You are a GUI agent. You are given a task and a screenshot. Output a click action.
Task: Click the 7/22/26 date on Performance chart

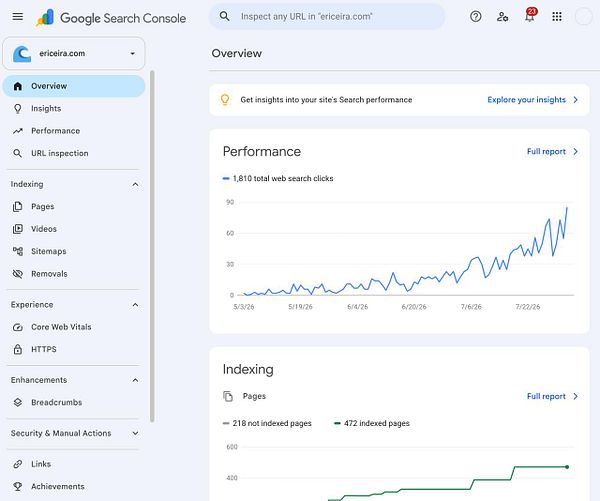click(x=528, y=307)
